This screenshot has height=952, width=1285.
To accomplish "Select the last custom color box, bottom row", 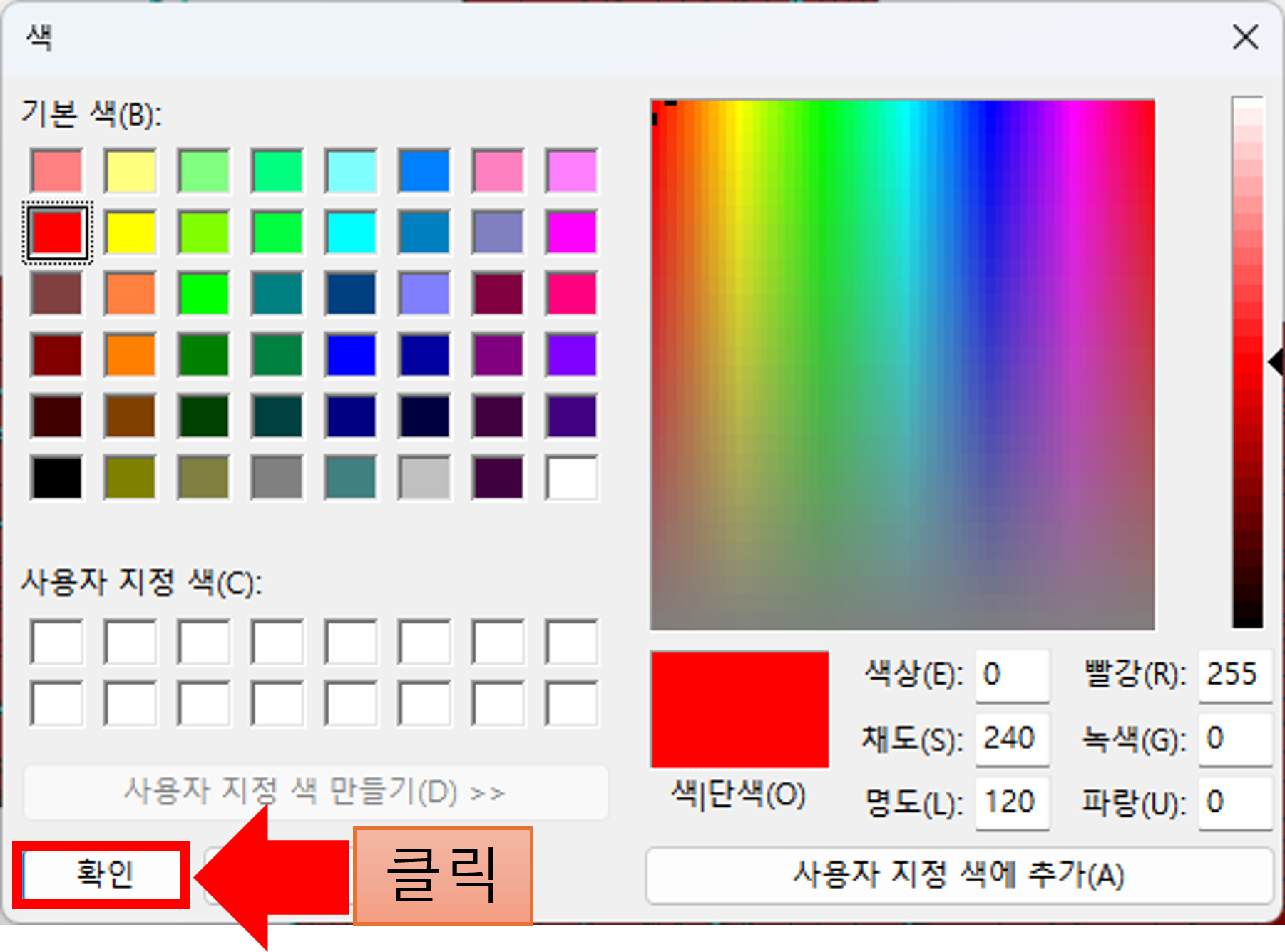I will [x=571, y=704].
